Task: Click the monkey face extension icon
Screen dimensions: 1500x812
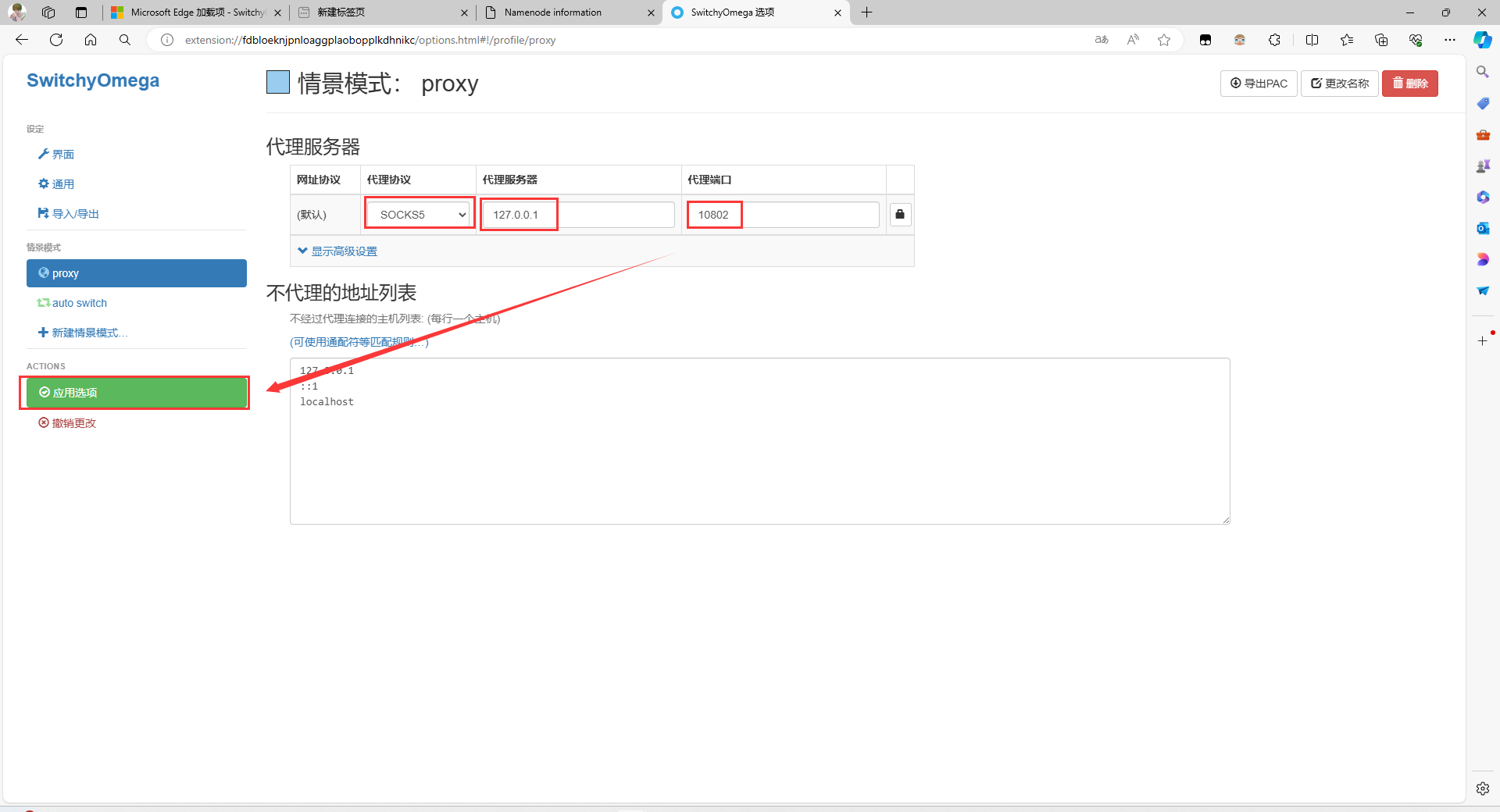Action: [1240, 40]
